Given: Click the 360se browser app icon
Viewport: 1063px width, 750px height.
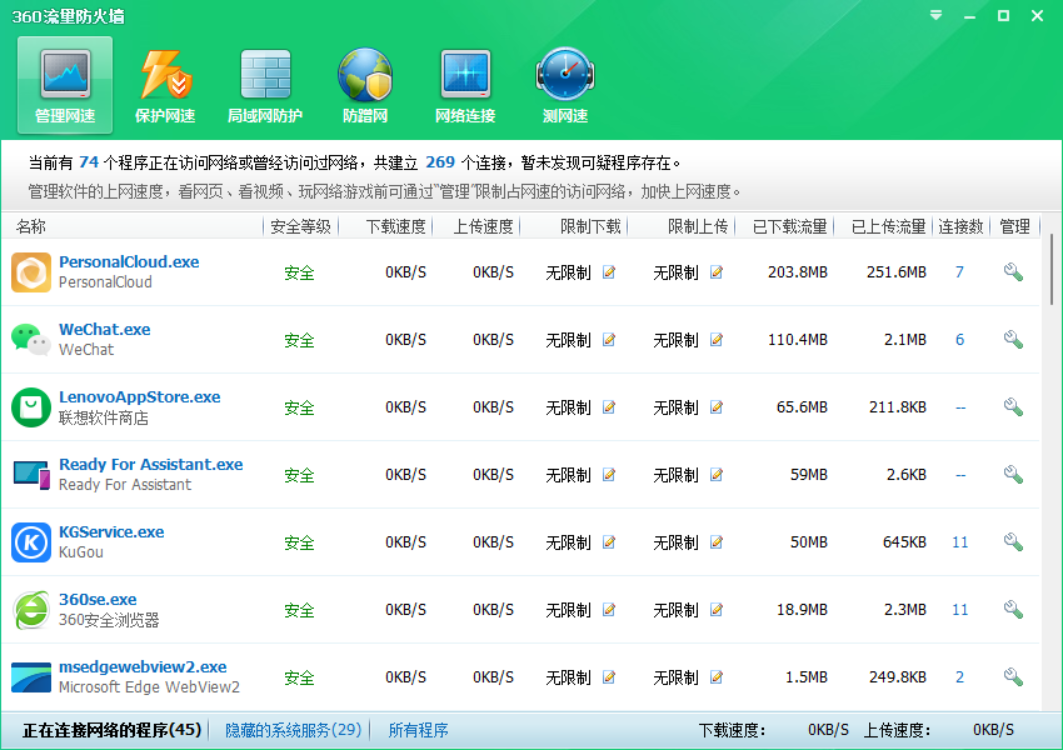Looking at the screenshot, I should [x=31, y=610].
